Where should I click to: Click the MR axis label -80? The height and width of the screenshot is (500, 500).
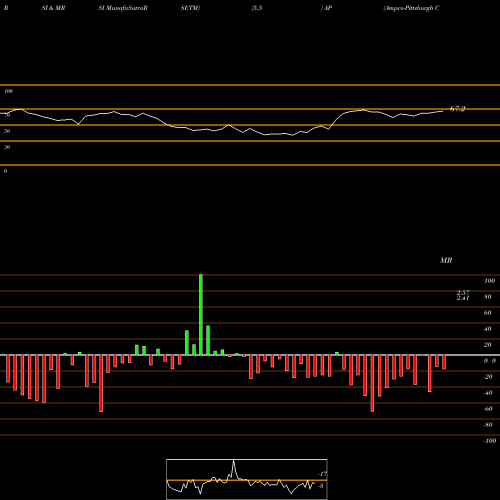(488, 425)
